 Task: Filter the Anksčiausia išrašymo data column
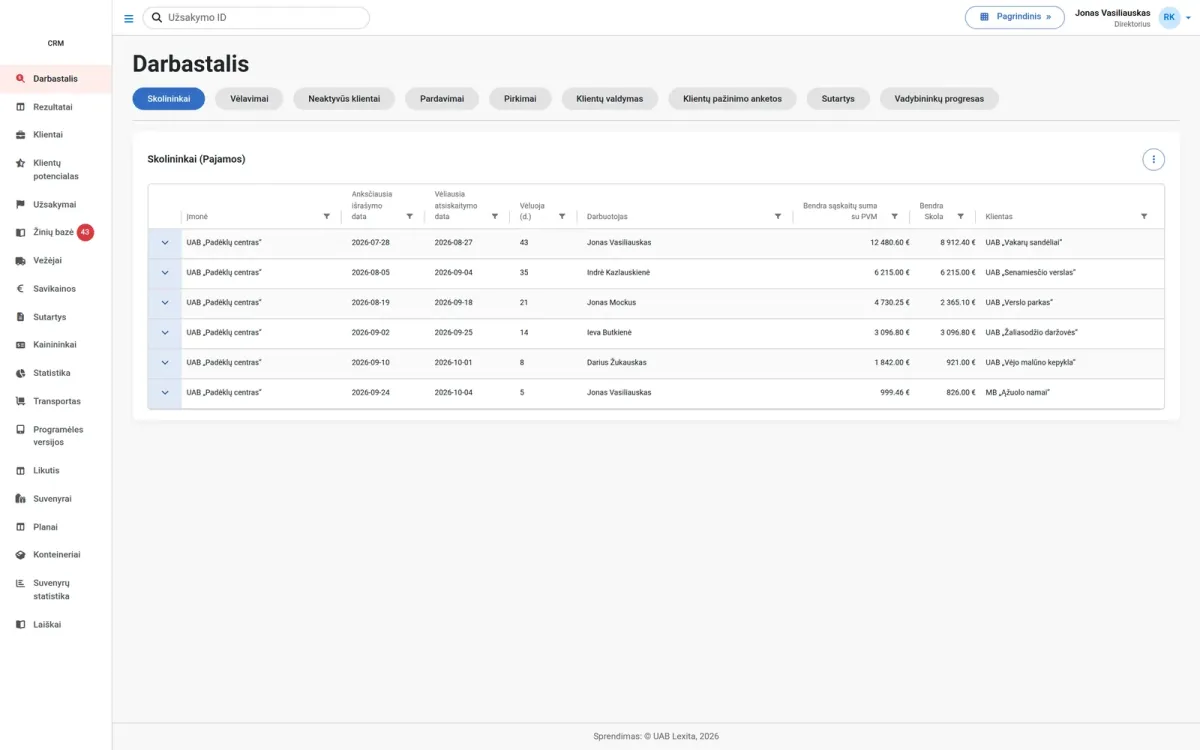(409, 216)
